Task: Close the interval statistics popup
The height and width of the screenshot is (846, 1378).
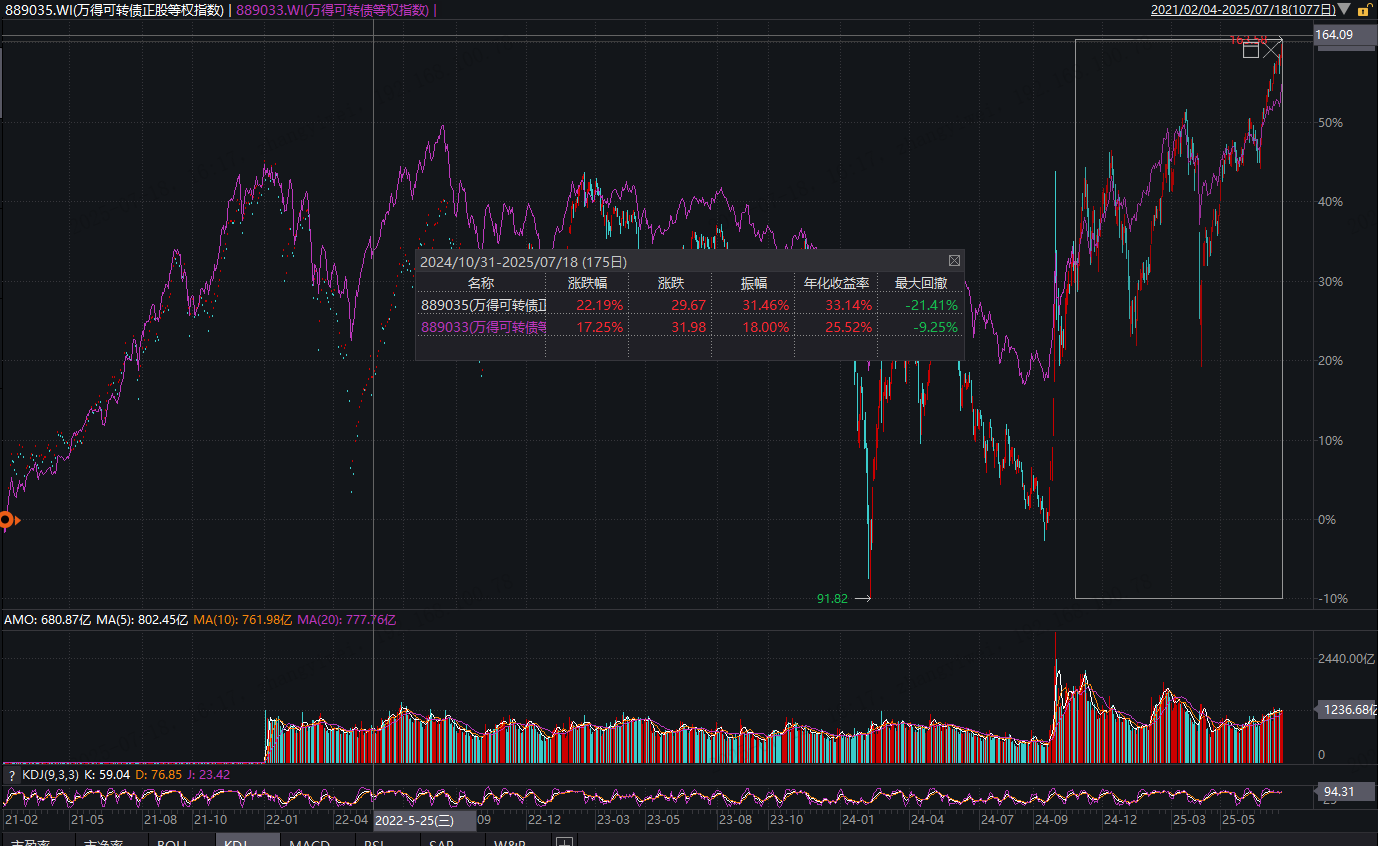Action: pyautogui.click(x=954, y=261)
